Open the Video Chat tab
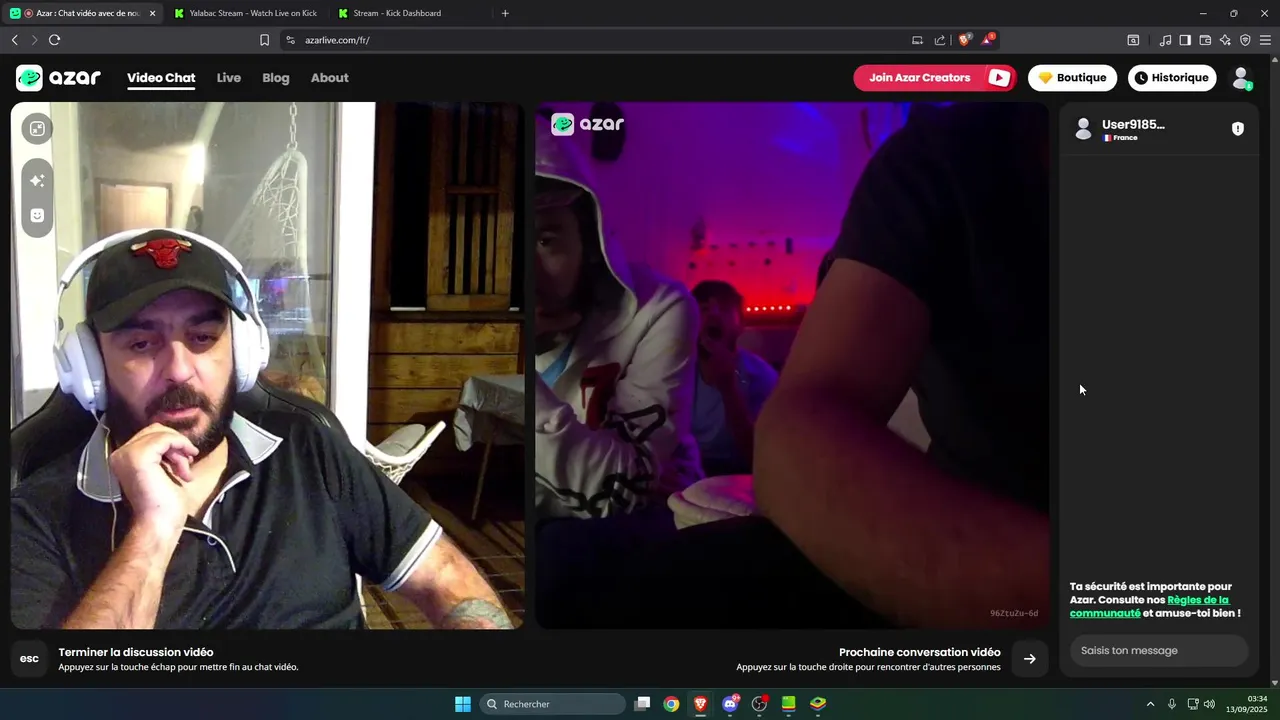Viewport: 1280px width, 720px height. (x=161, y=78)
